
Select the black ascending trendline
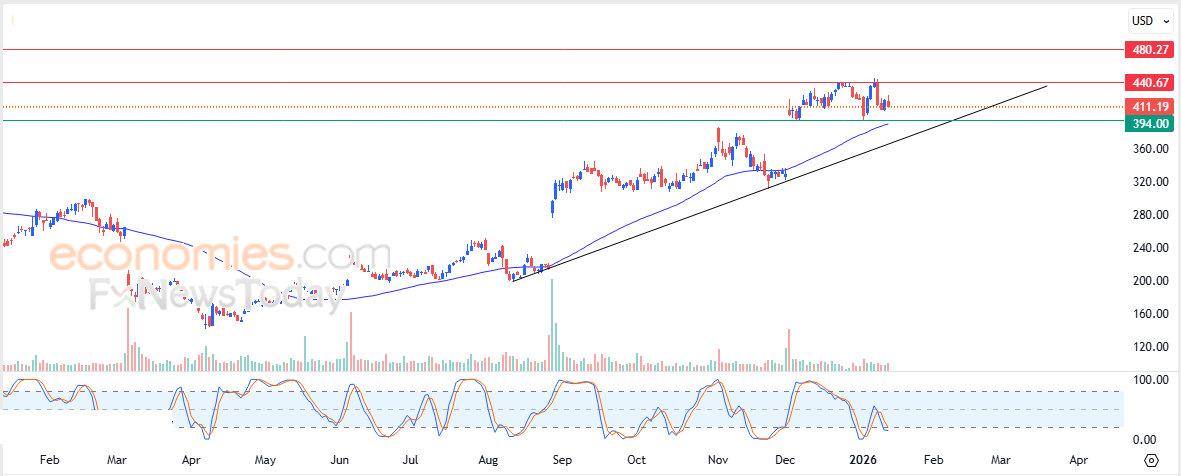(780, 183)
